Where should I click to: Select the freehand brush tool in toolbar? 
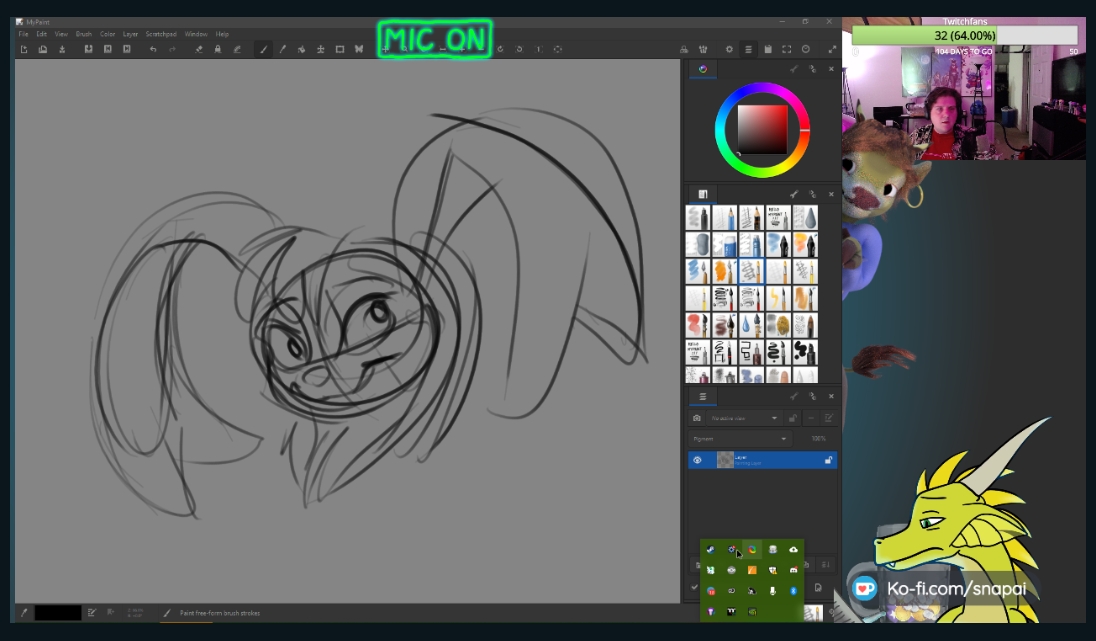[x=264, y=49]
